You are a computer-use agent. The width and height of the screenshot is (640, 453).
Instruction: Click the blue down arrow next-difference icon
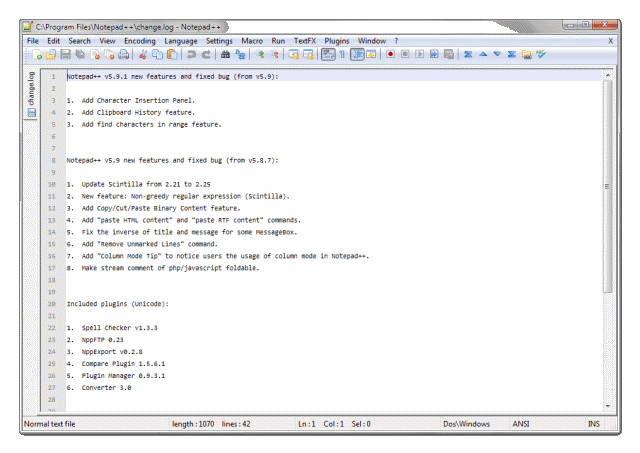click(x=497, y=54)
